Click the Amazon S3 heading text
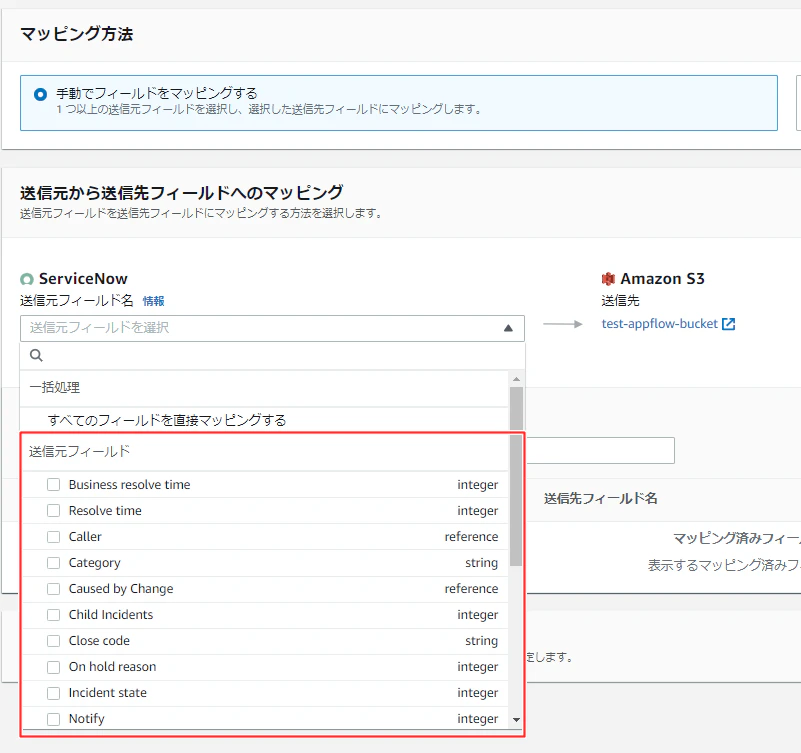801x753 pixels. click(x=662, y=279)
